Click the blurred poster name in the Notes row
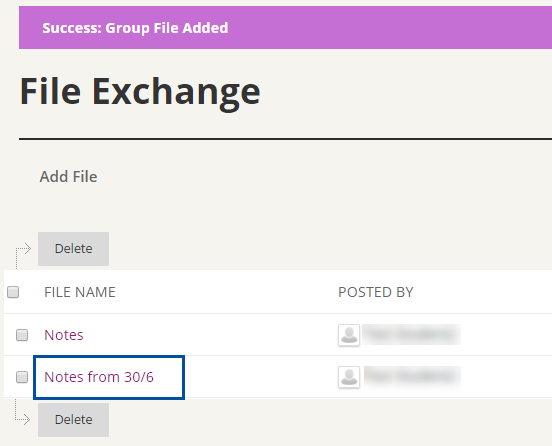This screenshot has height=446, width=552. pos(412,334)
